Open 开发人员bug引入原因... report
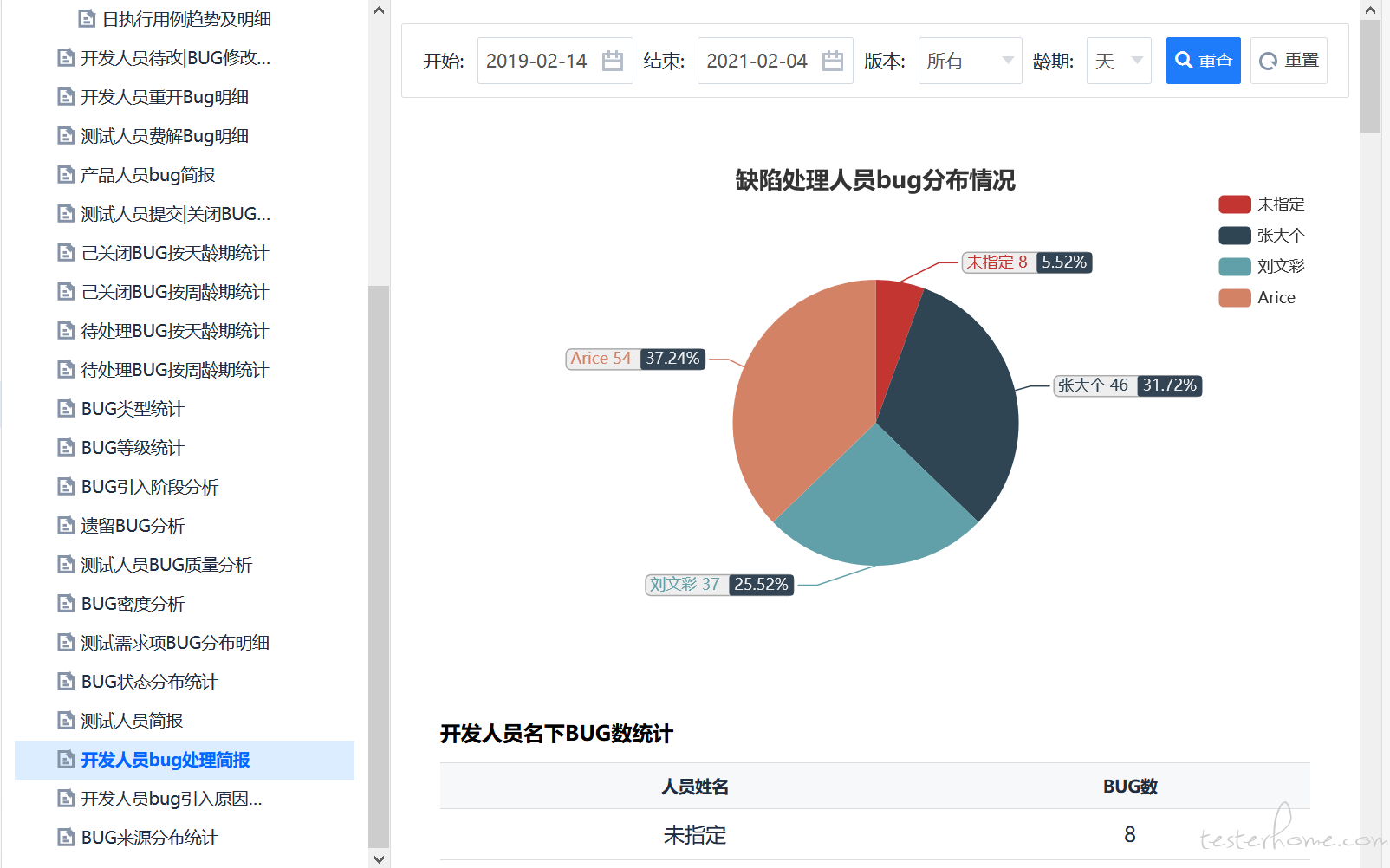Image resolution: width=1390 pixels, height=868 pixels. pyautogui.click(x=172, y=799)
